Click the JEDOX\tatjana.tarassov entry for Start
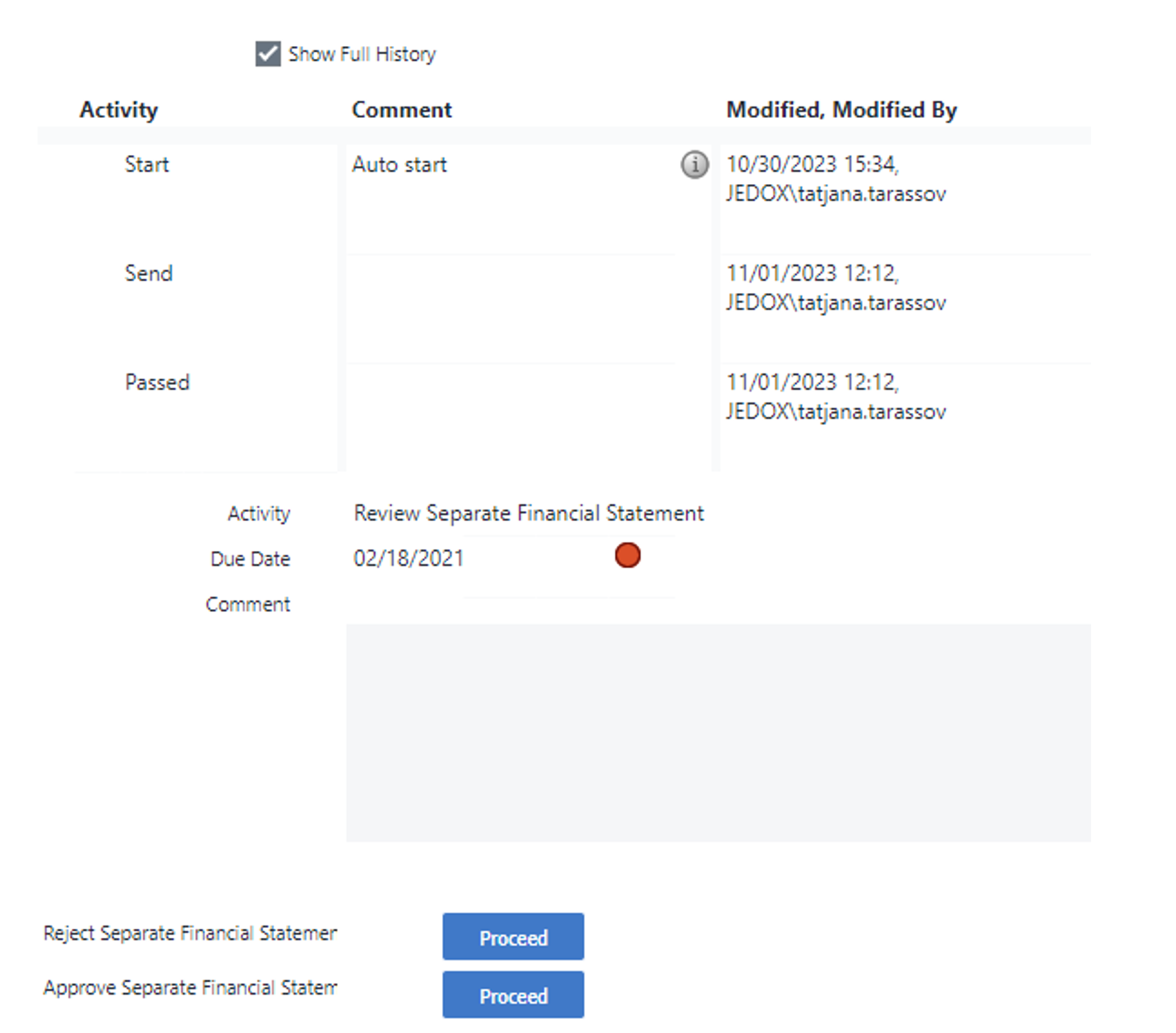This screenshot has height=1033, width=1176. pyautogui.click(x=835, y=194)
